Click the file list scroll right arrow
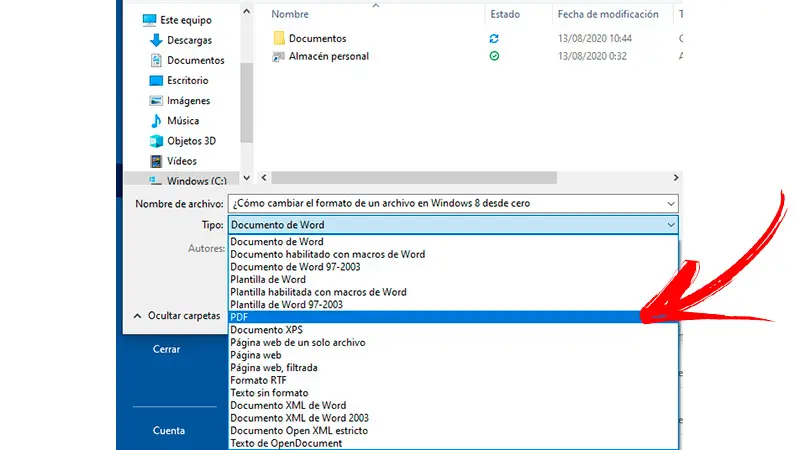Image resolution: width=800 pixels, height=450 pixels. tap(676, 178)
